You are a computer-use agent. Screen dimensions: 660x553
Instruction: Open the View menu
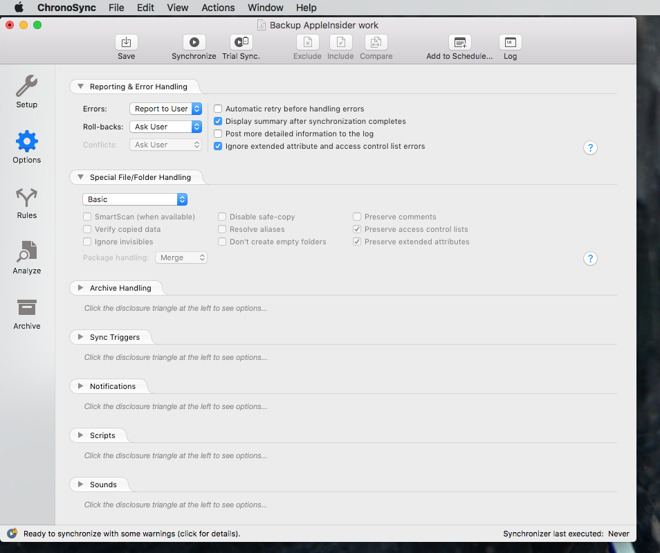point(177,8)
